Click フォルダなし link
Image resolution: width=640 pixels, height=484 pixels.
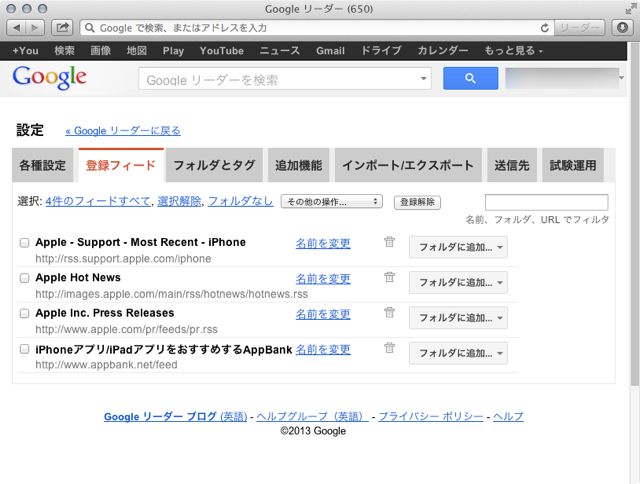point(240,201)
